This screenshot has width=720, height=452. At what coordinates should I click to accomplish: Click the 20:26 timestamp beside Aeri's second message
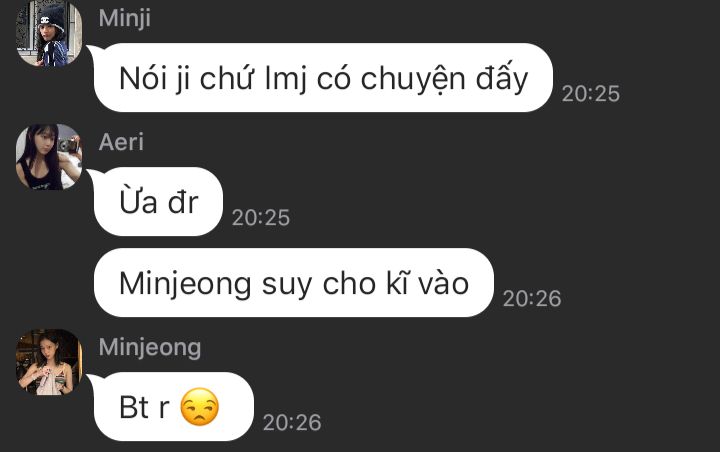532,299
